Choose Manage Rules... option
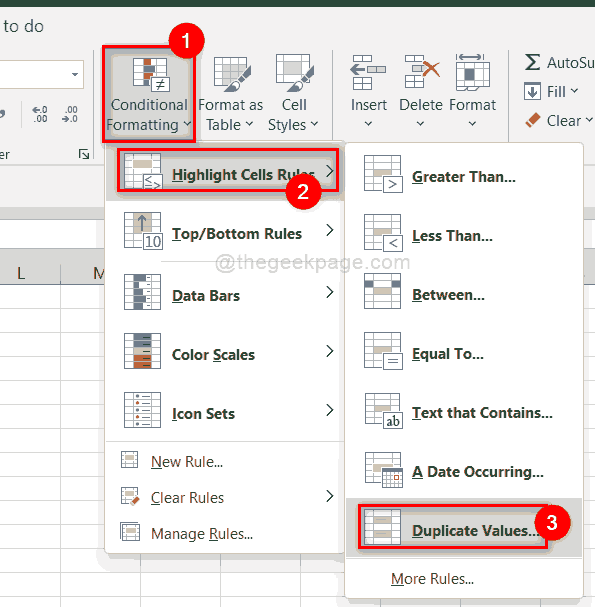 click(x=225, y=533)
